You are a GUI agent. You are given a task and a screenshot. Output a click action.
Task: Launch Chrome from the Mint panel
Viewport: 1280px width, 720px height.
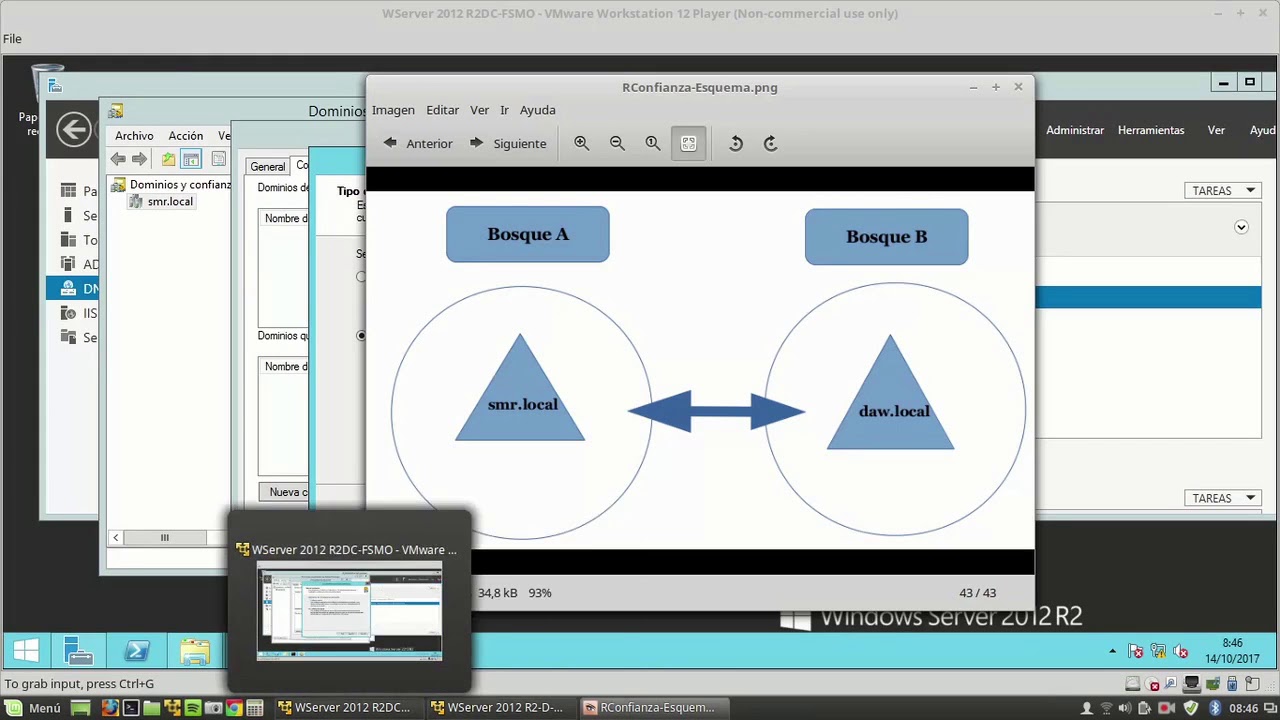pos(234,708)
